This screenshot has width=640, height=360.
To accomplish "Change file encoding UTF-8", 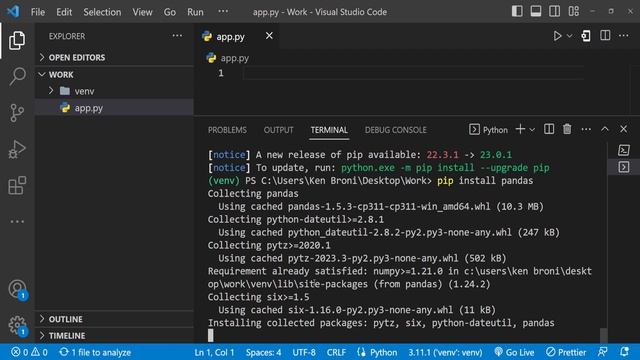I will click(x=304, y=352).
